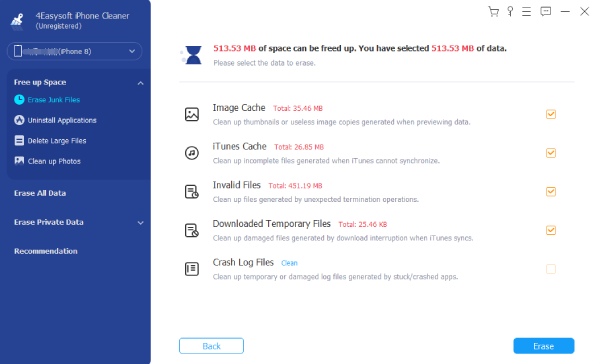The height and width of the screenshot is (364, 600).
Task: Open the hamburger menu icon
Action: [527, 11]
